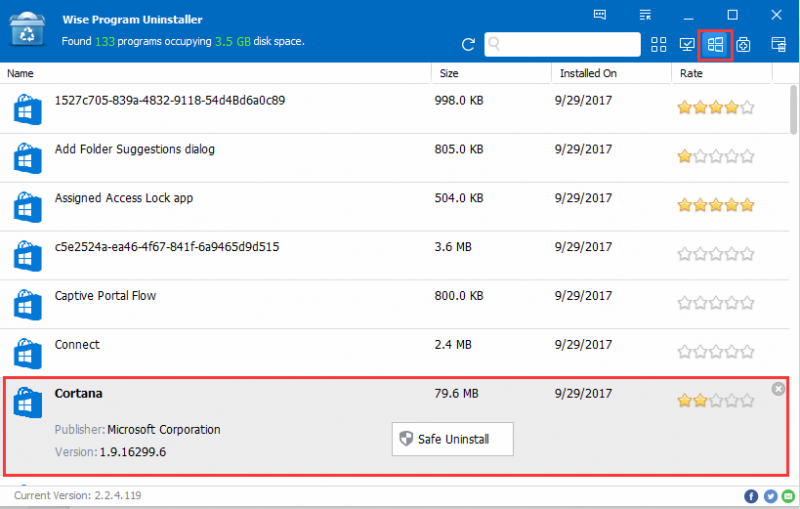This screenshot has height=509, width=800.
Task: Sort by the Size column header
Action: coord(449,73)
